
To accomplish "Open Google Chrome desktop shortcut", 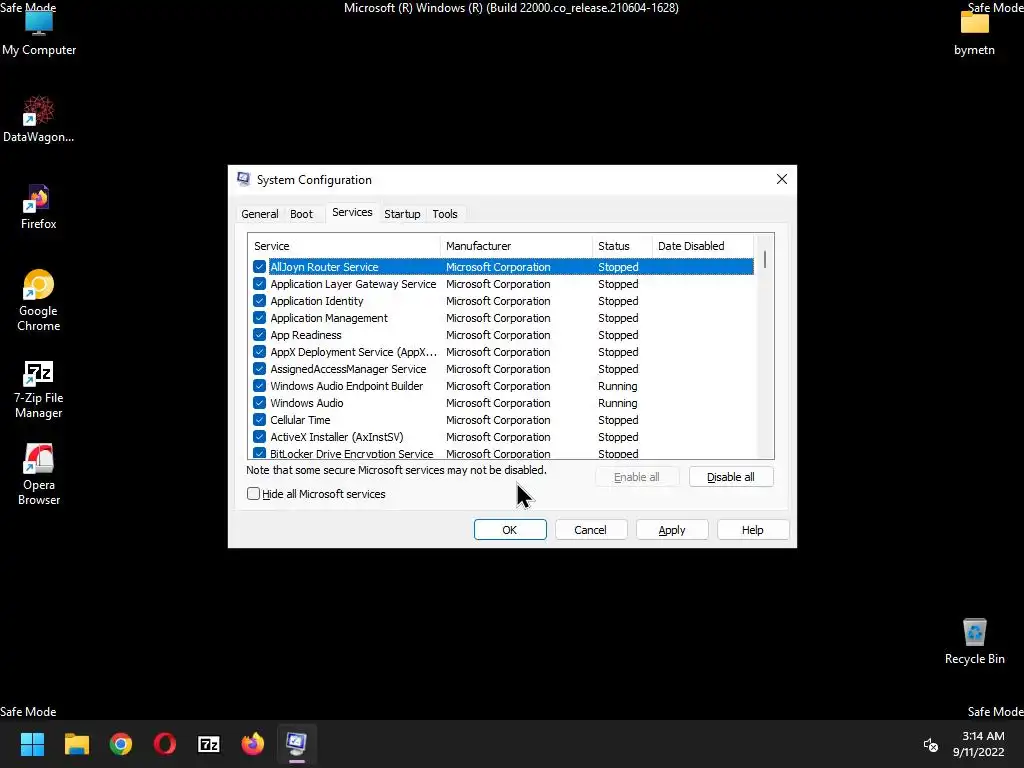I will [x=39, y=300].
